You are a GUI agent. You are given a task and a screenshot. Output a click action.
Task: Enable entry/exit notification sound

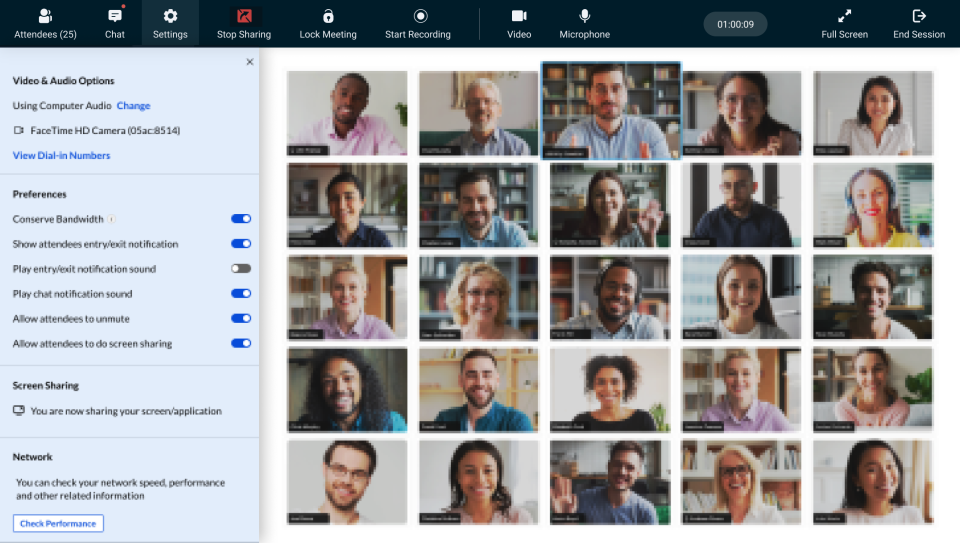point(241,269)
